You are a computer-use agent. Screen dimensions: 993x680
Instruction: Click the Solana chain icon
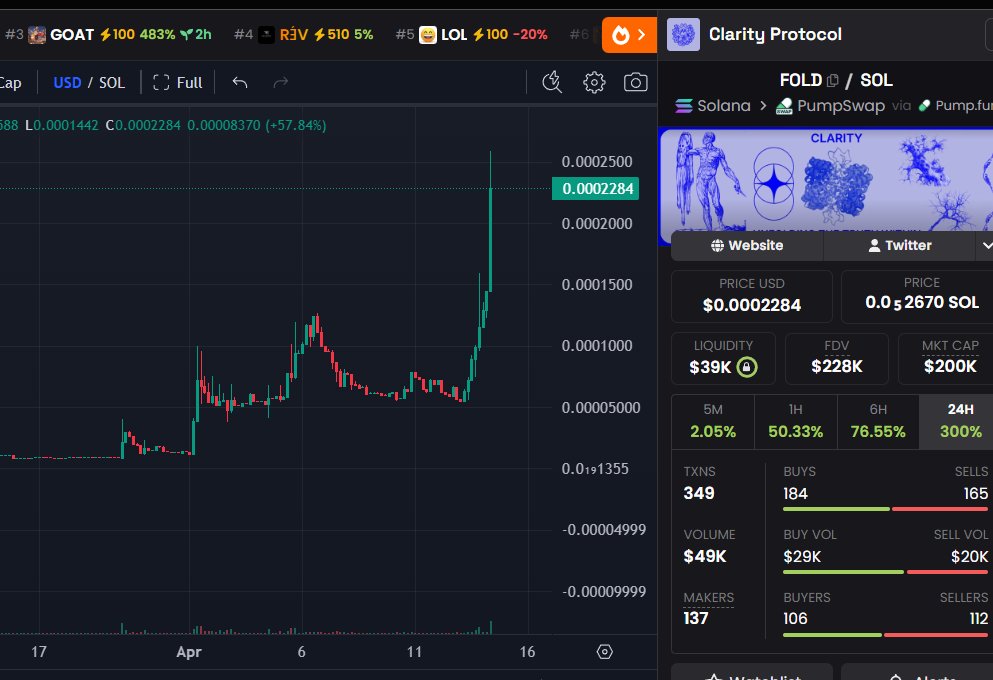(x=683, y=106)
